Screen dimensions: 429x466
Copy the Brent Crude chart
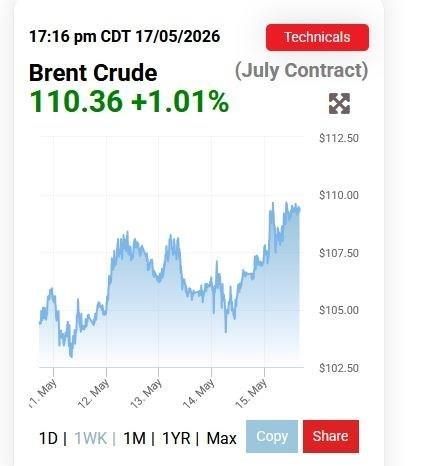(x=272, y=436)
